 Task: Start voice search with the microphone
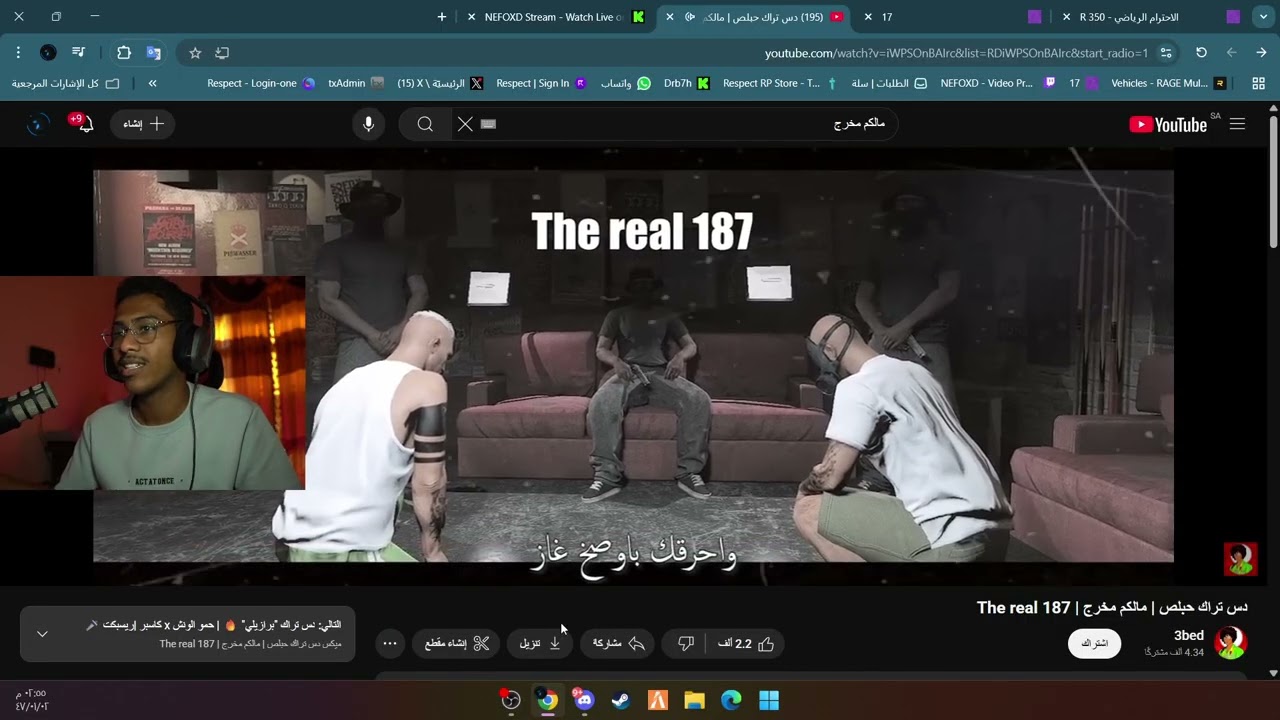tap(369, 124)
